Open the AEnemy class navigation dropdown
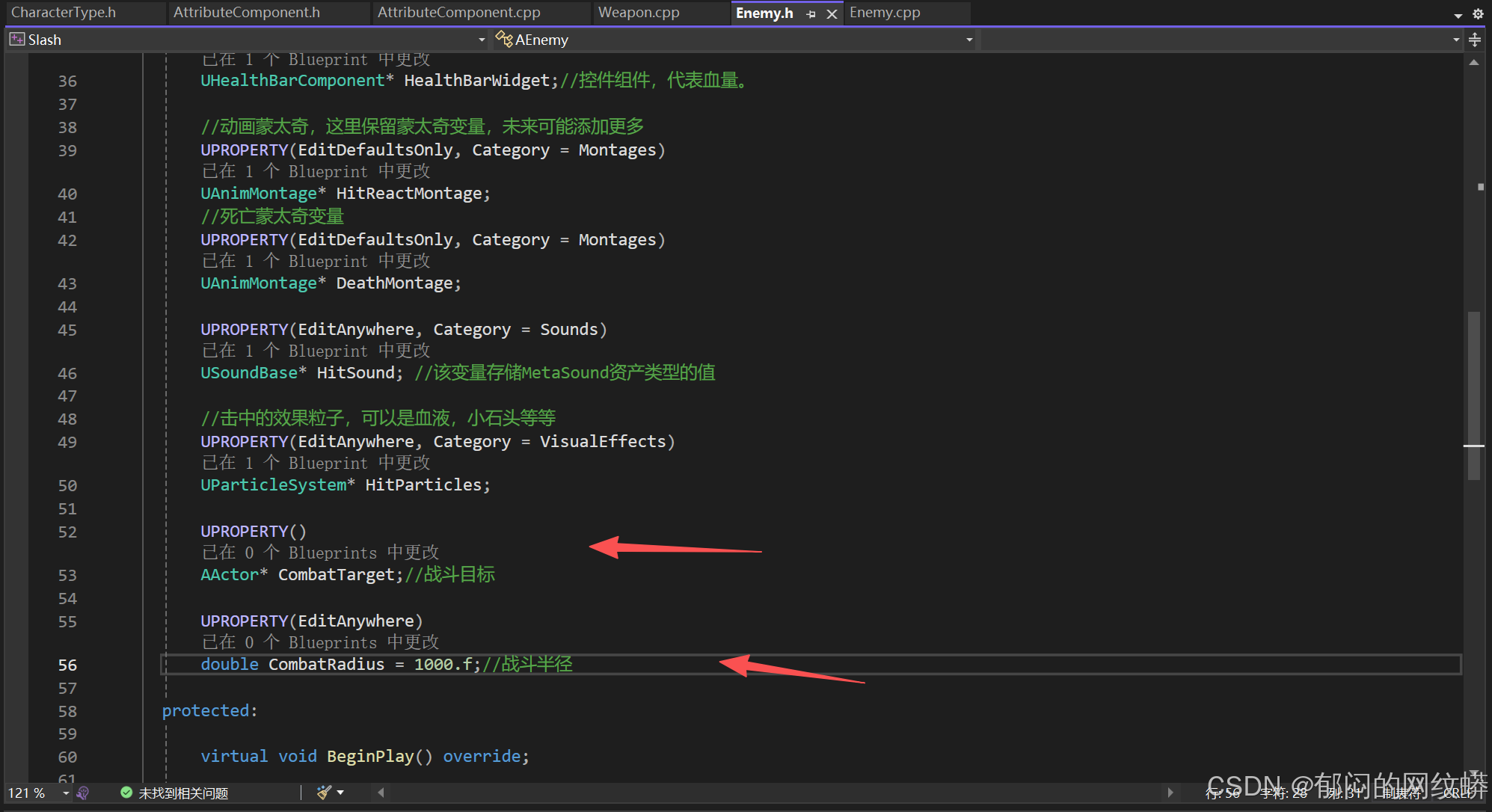The width and height of the screenshot is (1492, 812). coord(969,40)
